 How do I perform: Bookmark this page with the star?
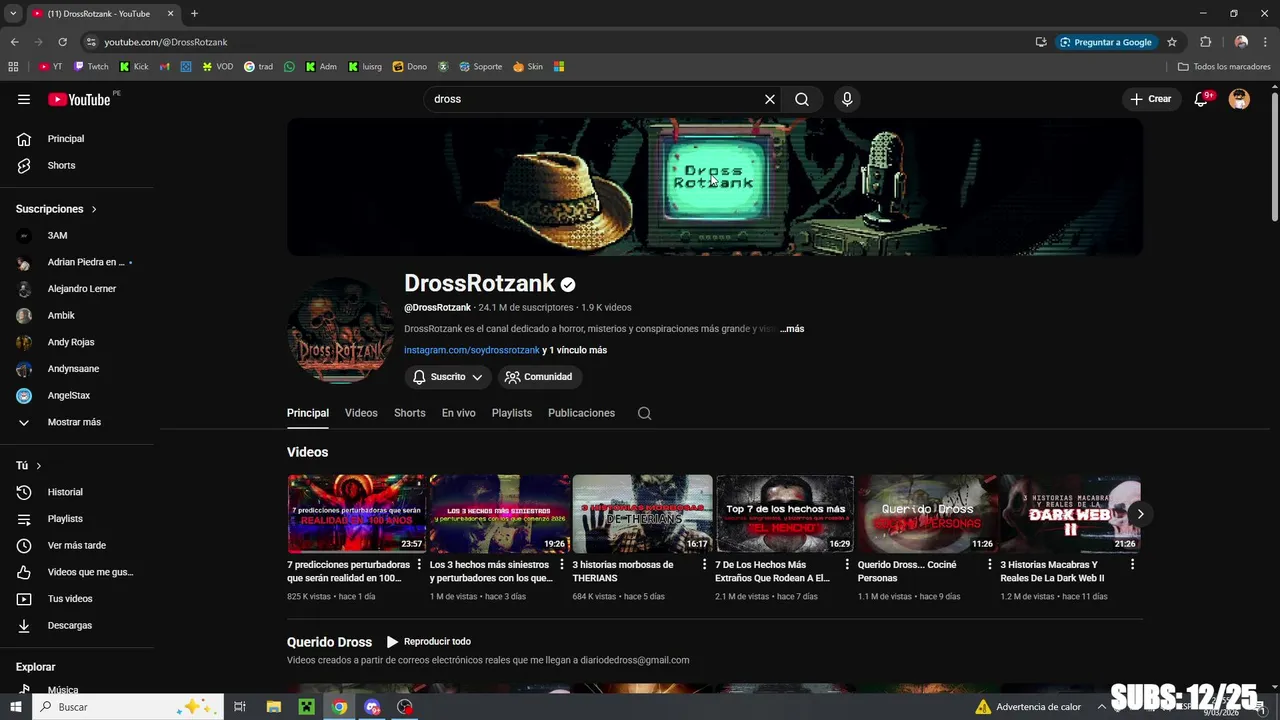[x=1172, y=42]
